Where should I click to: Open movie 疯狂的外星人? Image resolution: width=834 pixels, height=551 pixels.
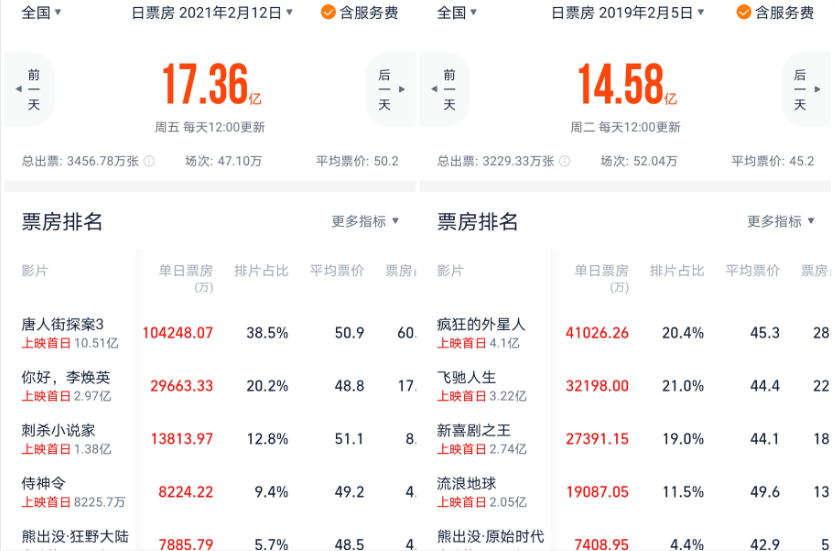click(481, 324)
